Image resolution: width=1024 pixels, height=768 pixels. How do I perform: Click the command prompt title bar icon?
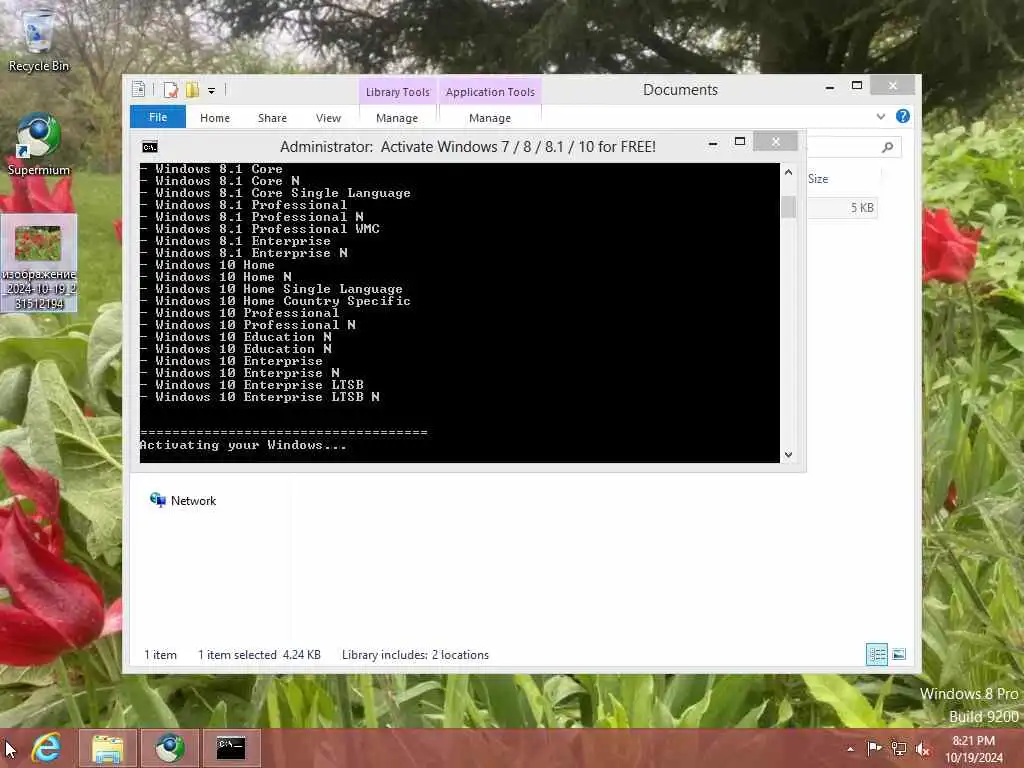(x=150, y=147)
